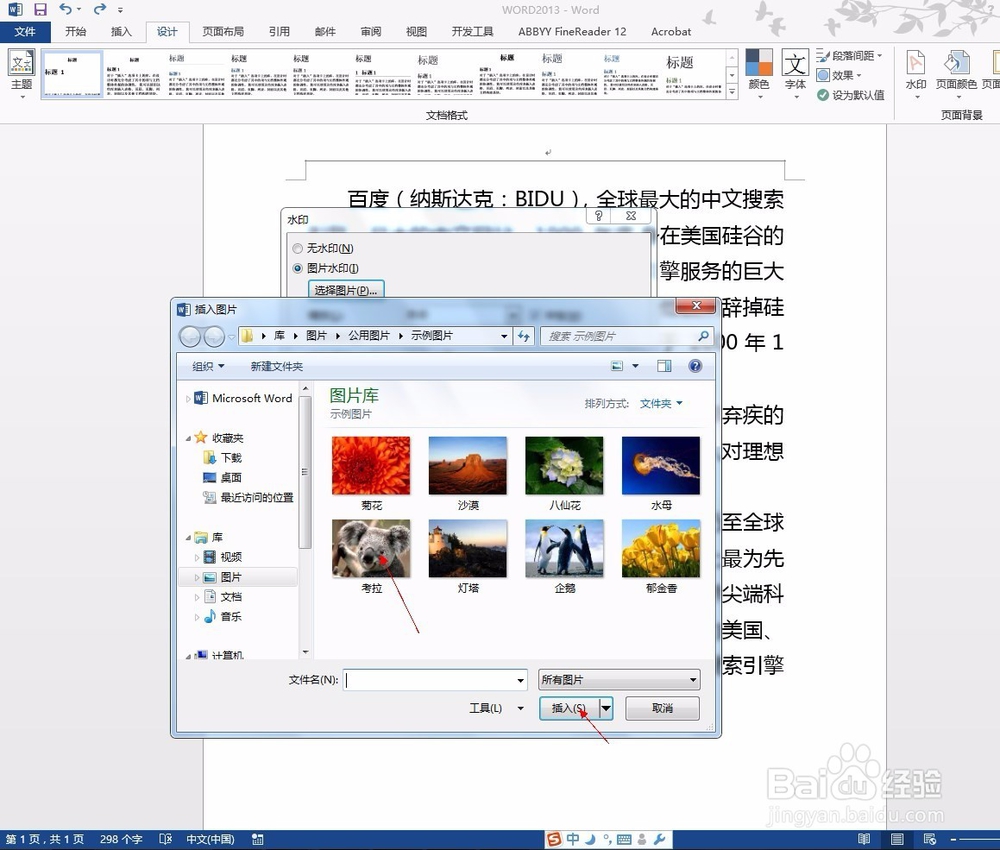1000x850 pixels.
Task: Select the Hydrangeas (八仙花) thumbnail
Action: tap(564, 466)
